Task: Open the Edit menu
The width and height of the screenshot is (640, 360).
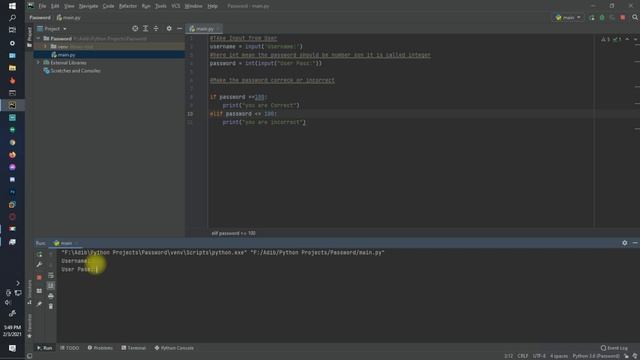Action: [55, 6]
